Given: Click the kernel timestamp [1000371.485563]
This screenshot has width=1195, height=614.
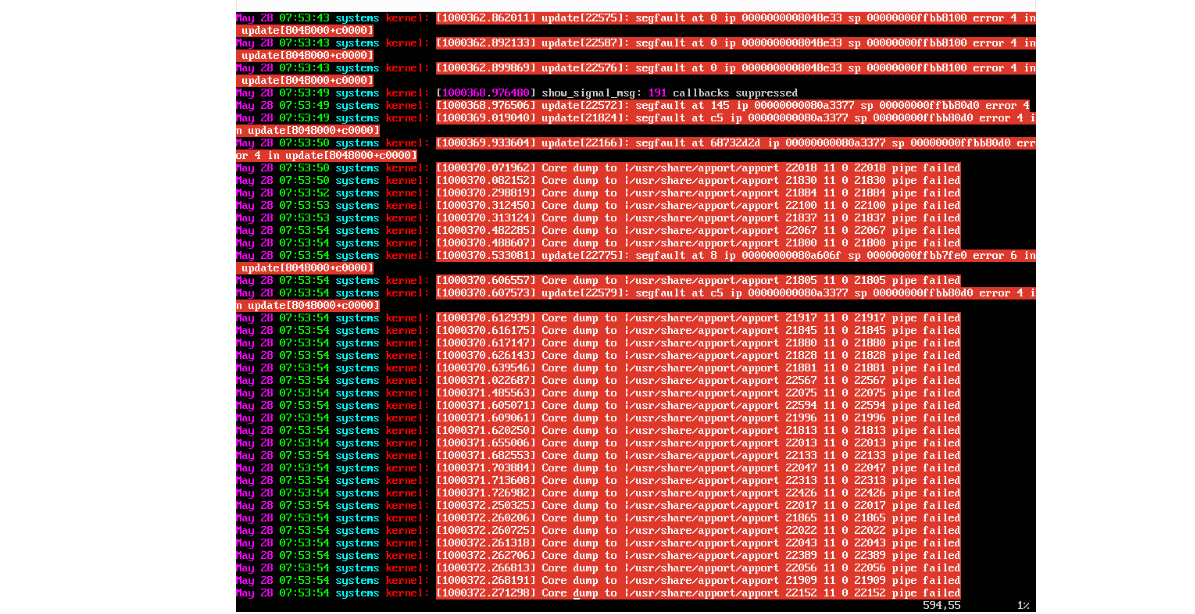Looking at the screenshot, I should pyautogui.click(x=486, y=393).
